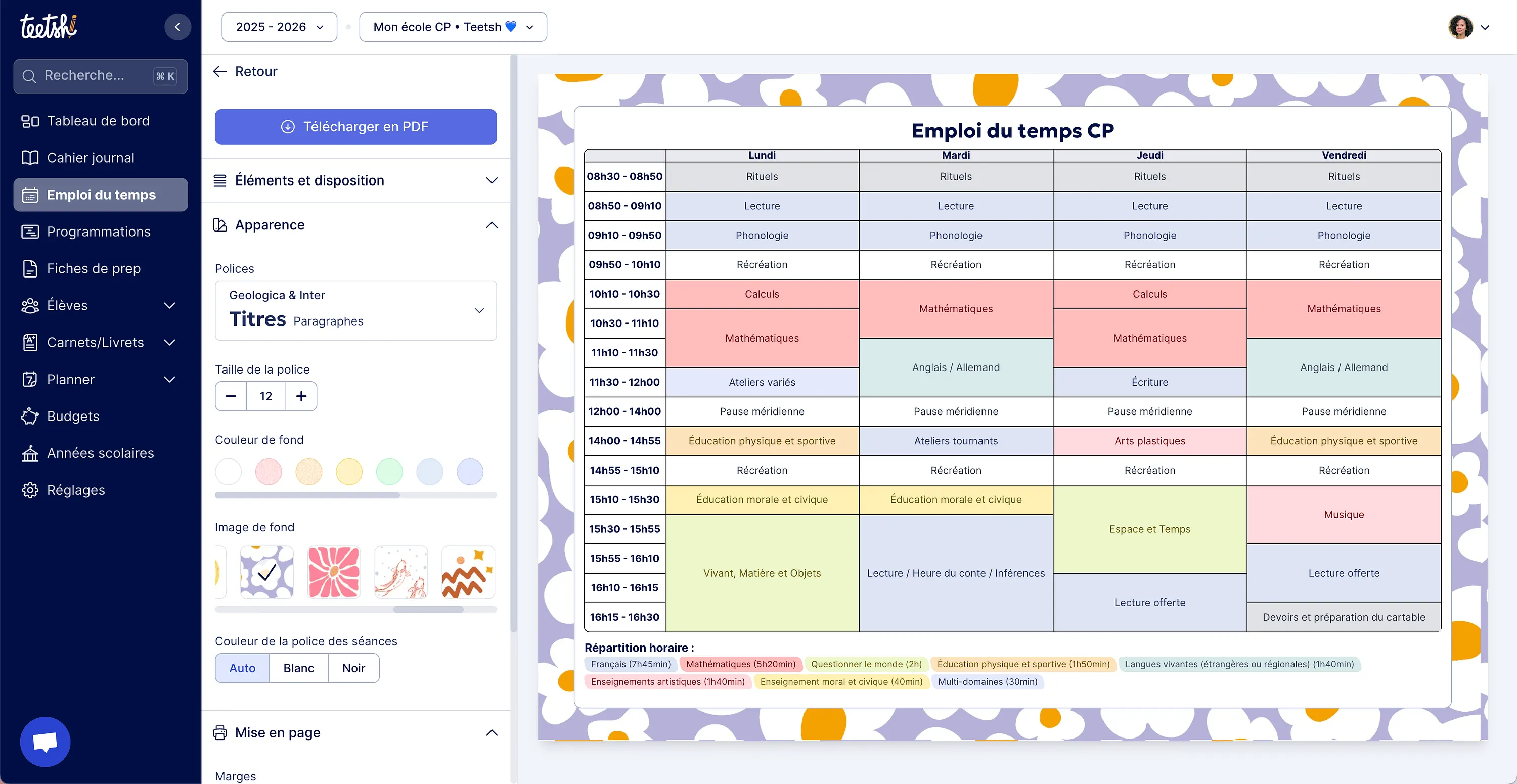Open the Tableau de bord page
Image resolution: width=1517 pixels, height=784 pixels.
pos(101,121)
